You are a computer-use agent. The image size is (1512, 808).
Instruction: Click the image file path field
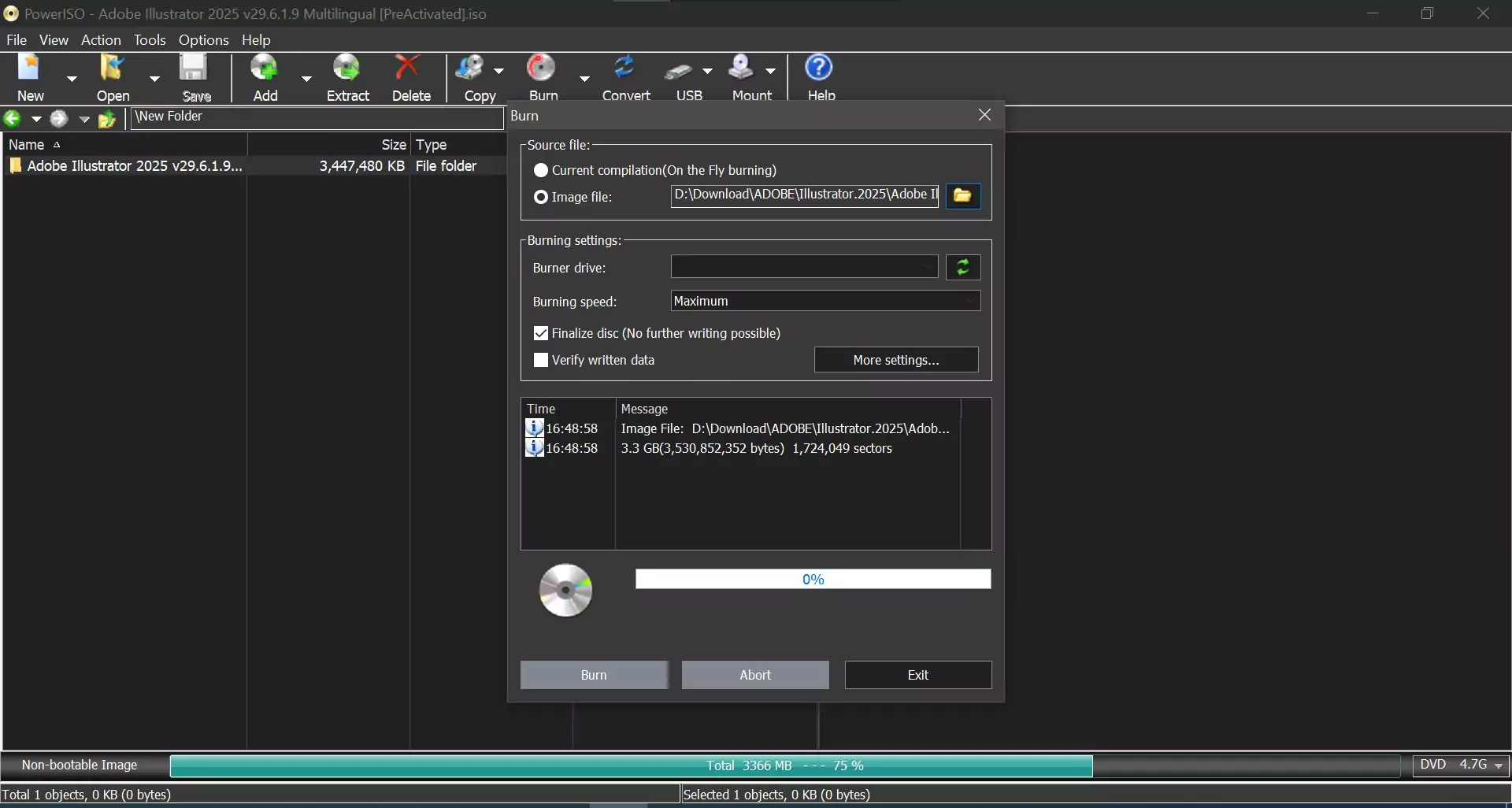(804, 195)
